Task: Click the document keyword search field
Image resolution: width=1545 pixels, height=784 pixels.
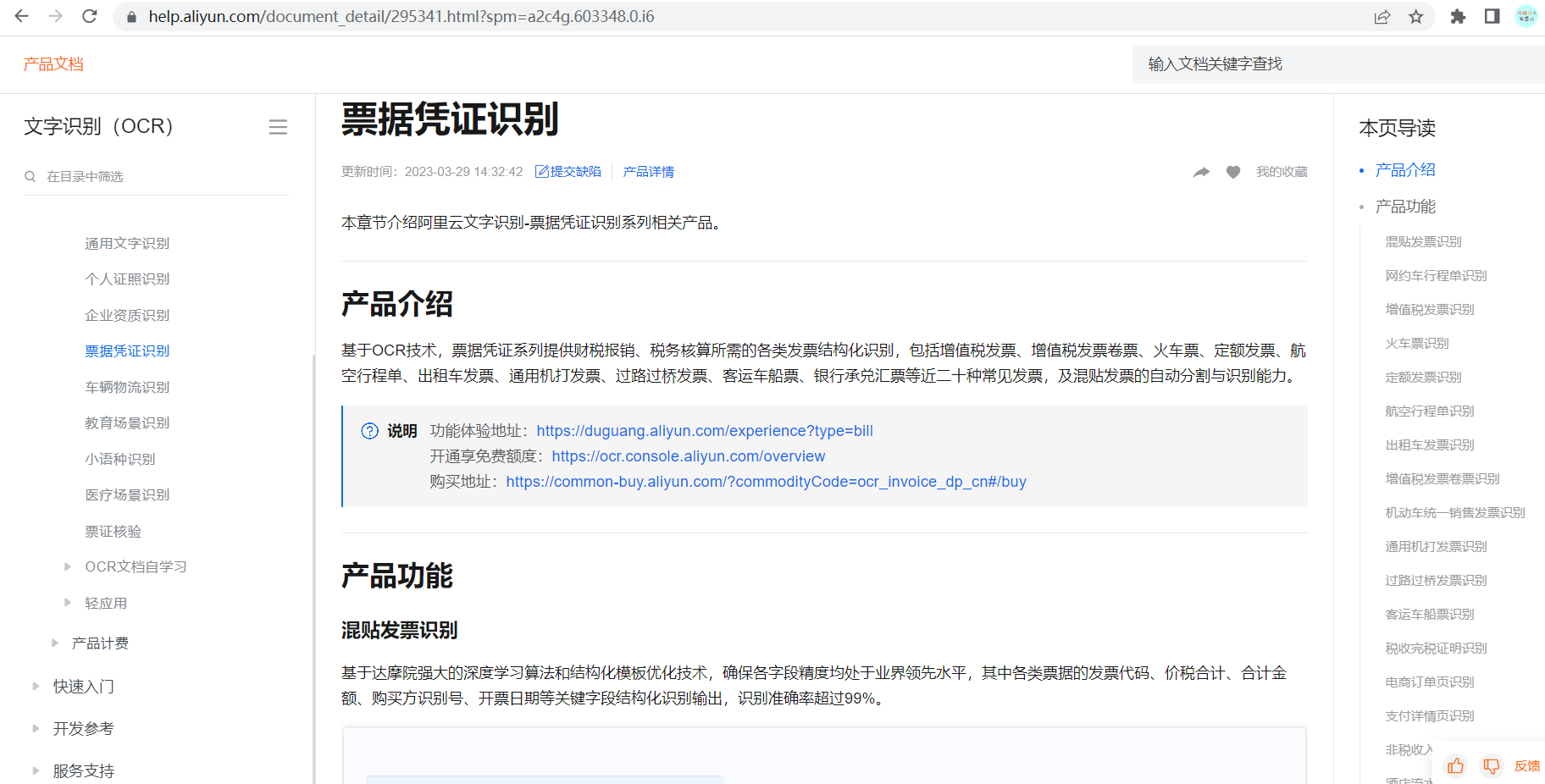Action: [x=1338, y=64]
